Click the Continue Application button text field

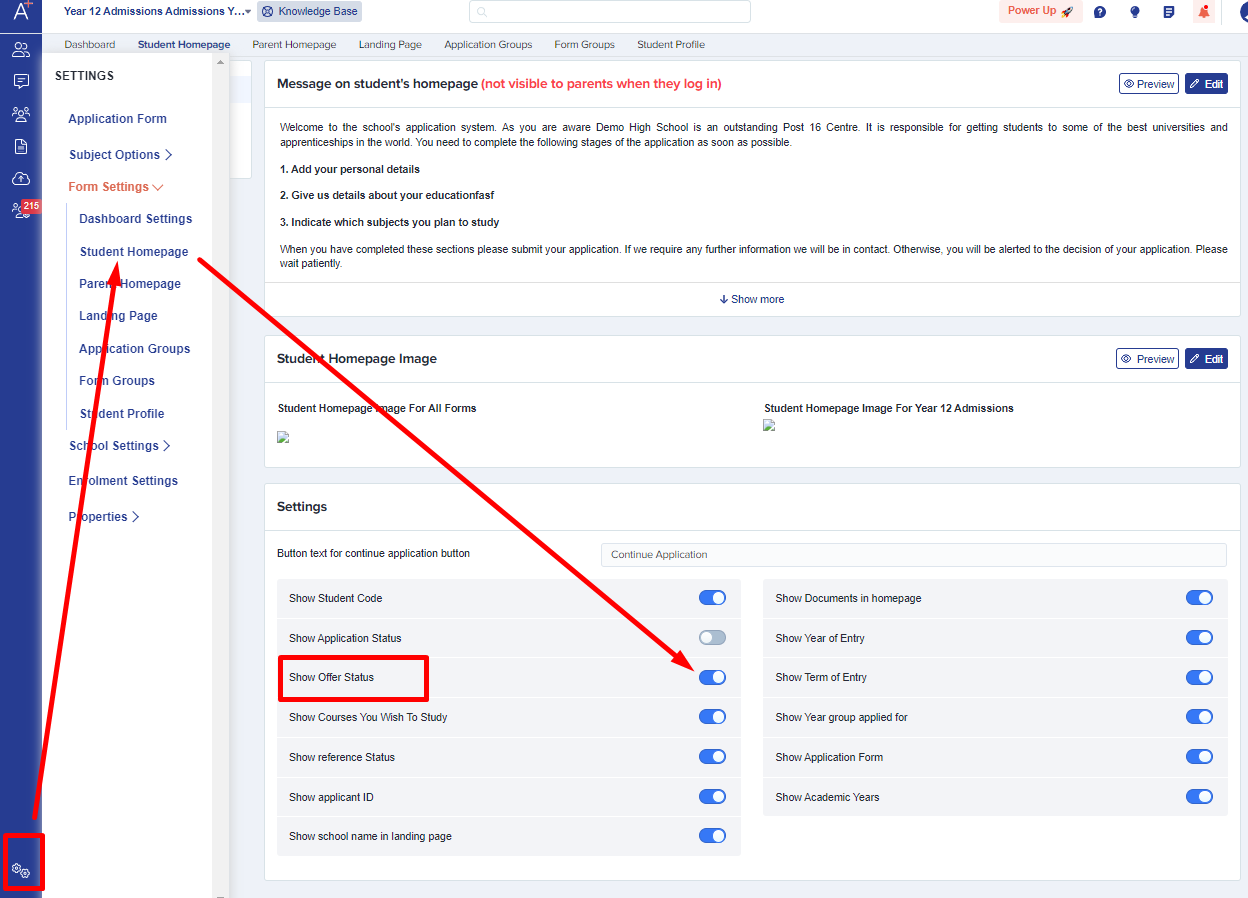pyautogui.click(x=913, y=555)
